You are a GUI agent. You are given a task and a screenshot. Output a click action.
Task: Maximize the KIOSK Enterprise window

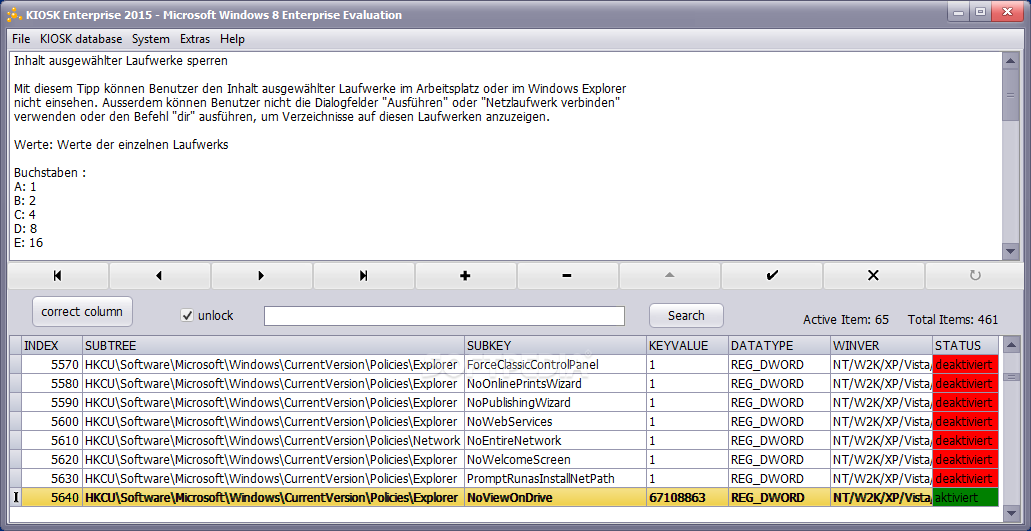click(x=980, y=11)
